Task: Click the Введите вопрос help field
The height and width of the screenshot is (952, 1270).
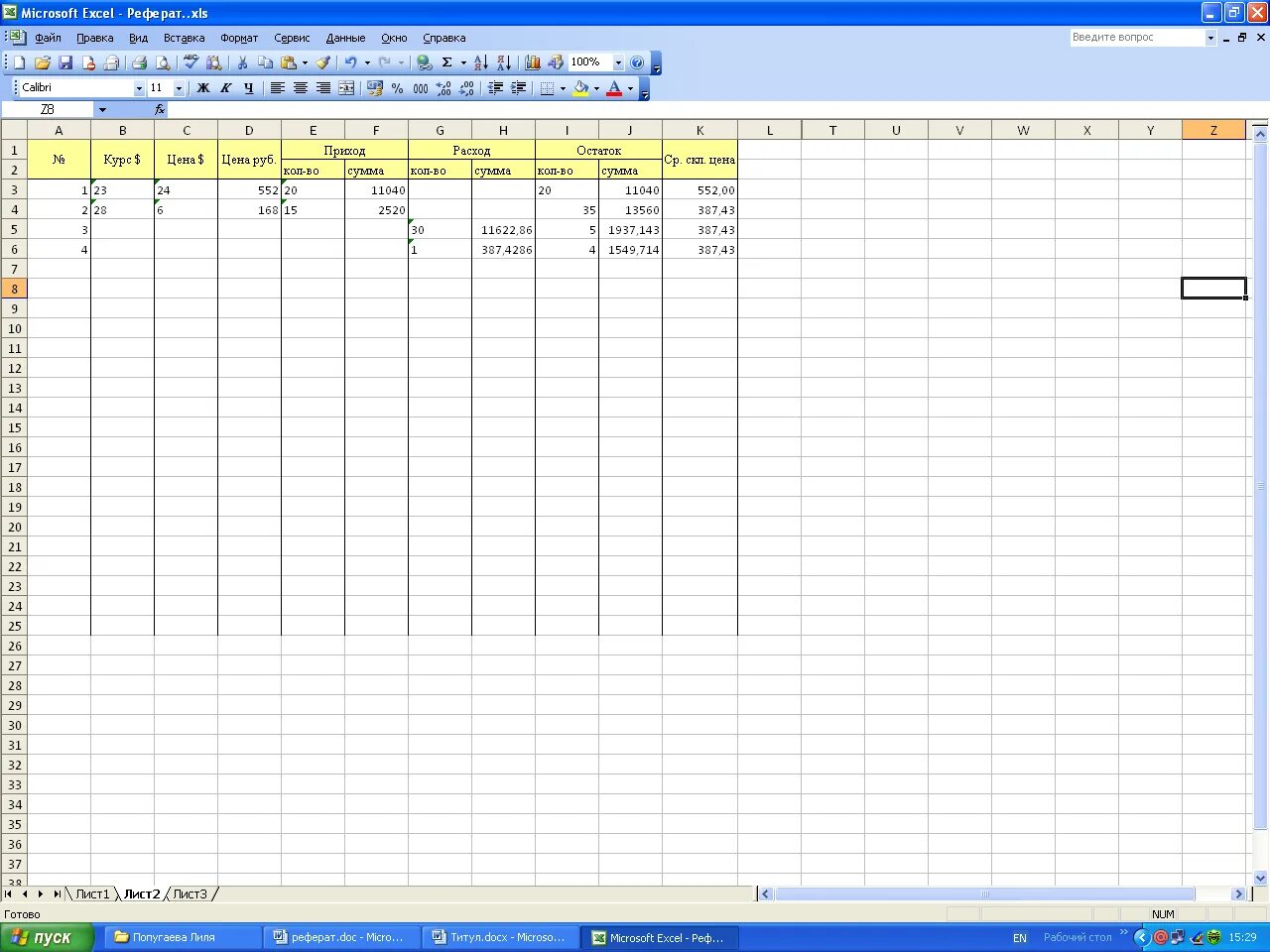Action: 1137,38
